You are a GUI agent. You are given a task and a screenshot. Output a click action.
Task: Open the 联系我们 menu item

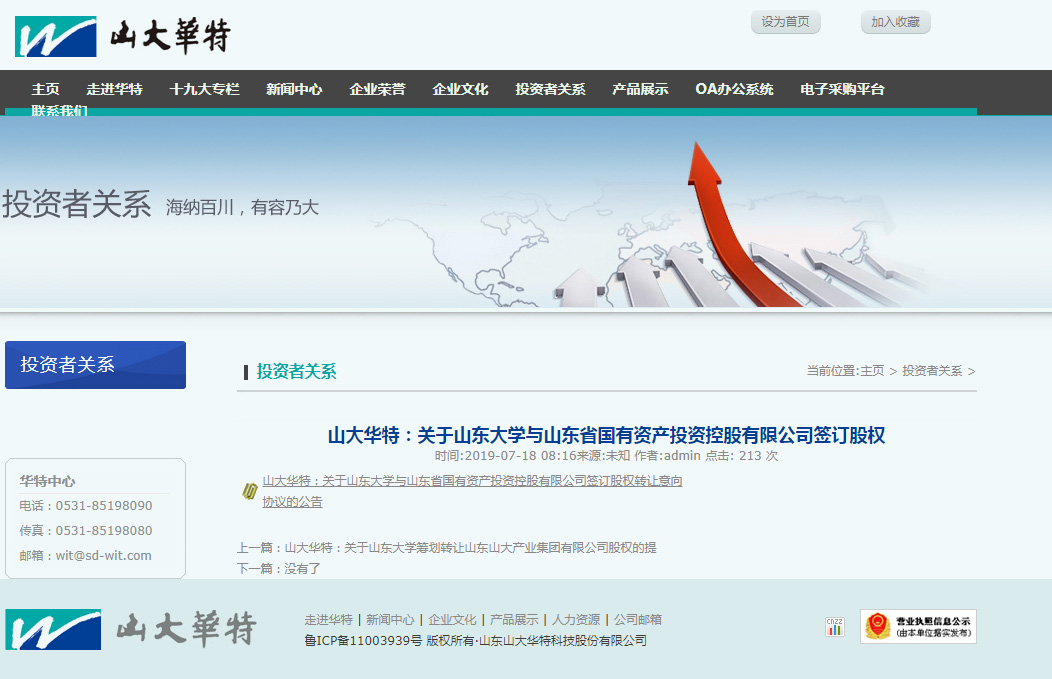60,110
